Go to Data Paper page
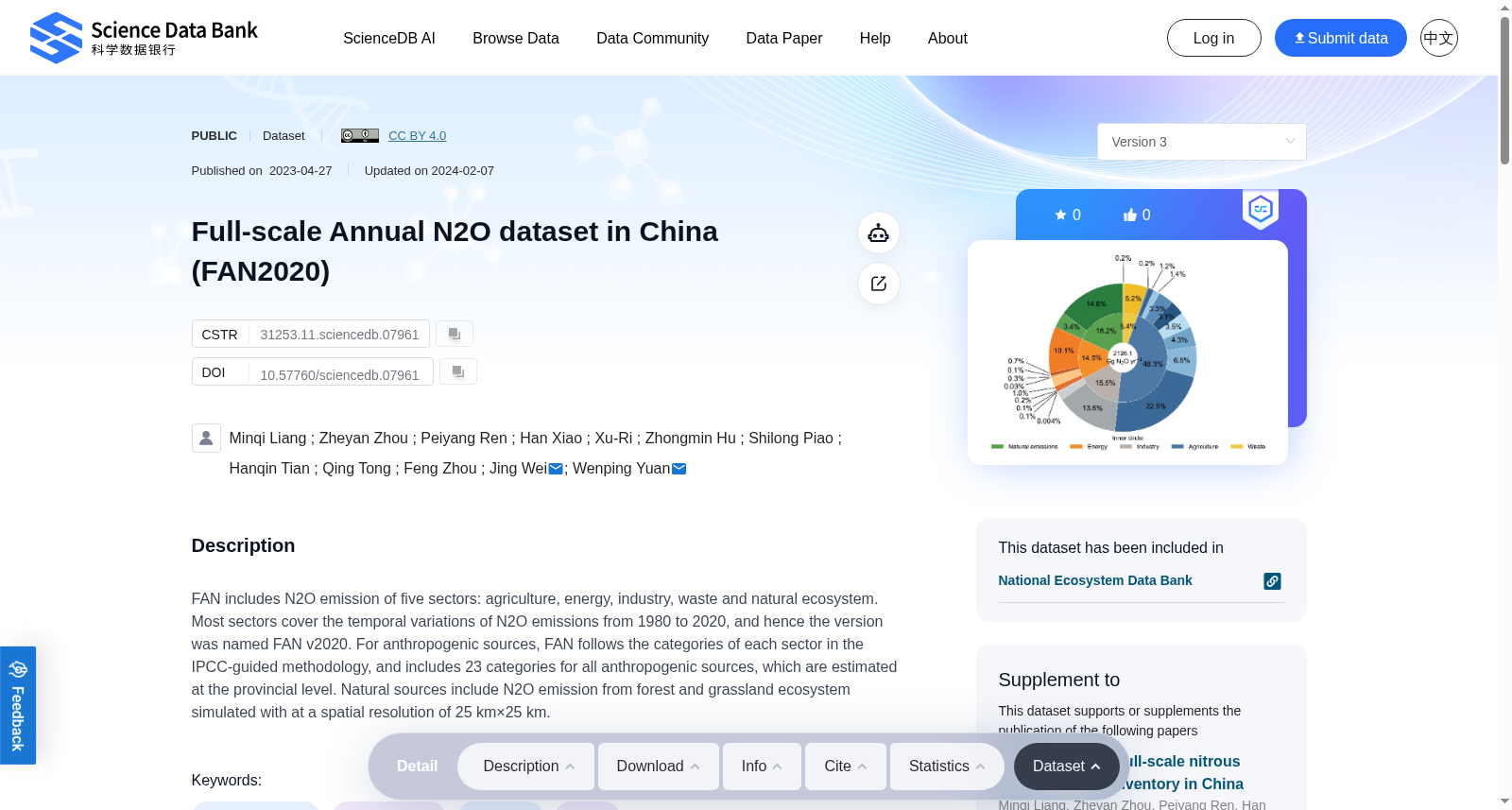The height and width of the screenshot is (810, 1512). [784, 38]
